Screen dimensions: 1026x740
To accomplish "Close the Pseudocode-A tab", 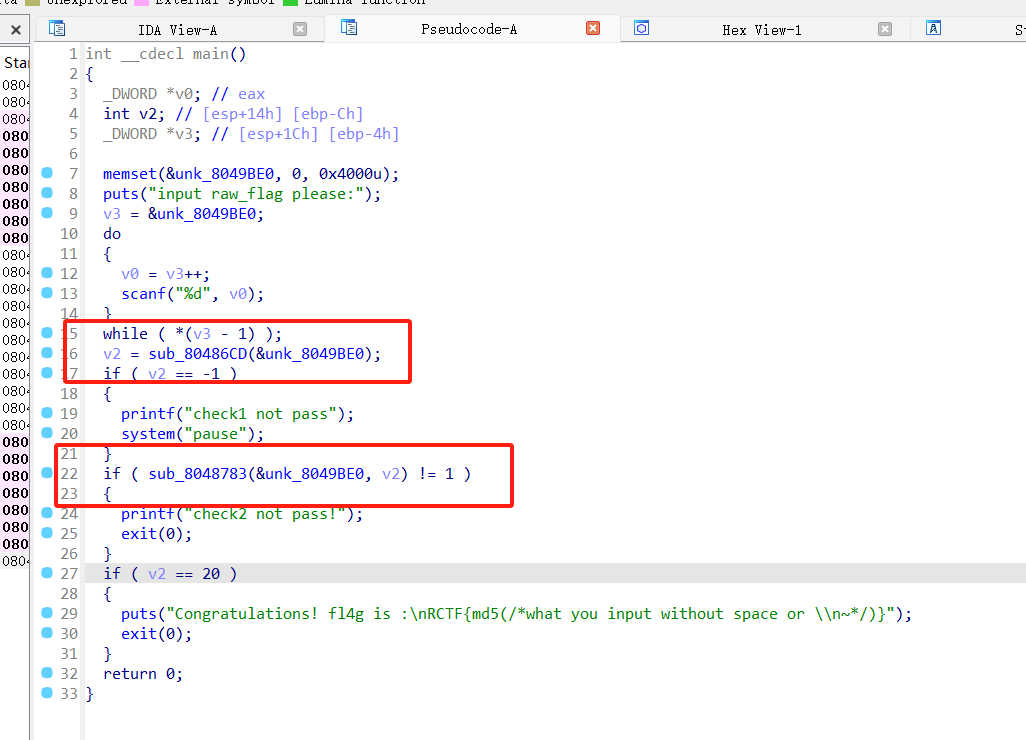I will coord(593,28).
